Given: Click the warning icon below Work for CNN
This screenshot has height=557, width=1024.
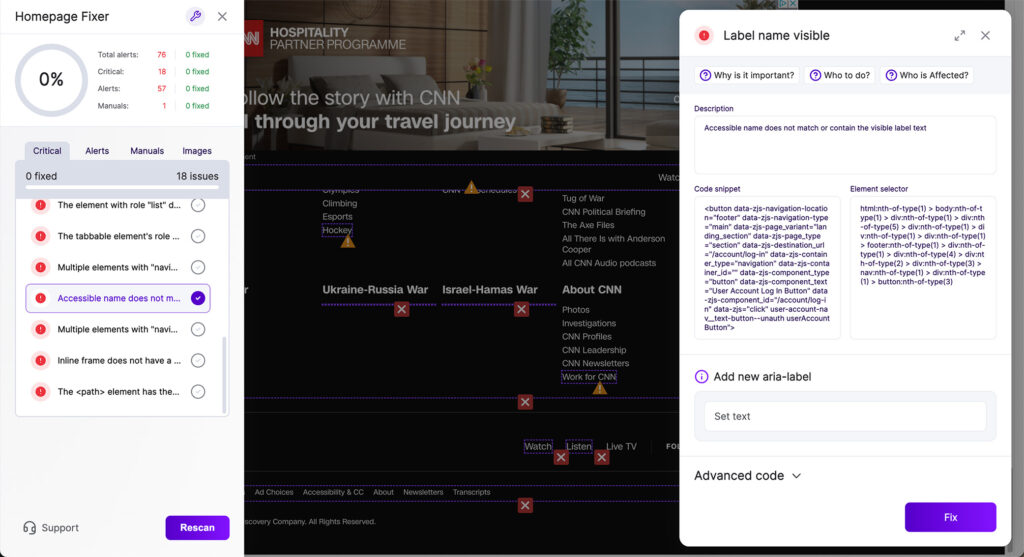Looking at the screenshot, I should click(599, 388).
